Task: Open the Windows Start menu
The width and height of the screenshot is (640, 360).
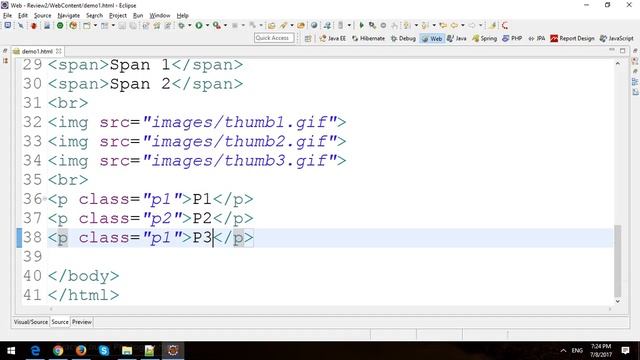Action: 11,351
